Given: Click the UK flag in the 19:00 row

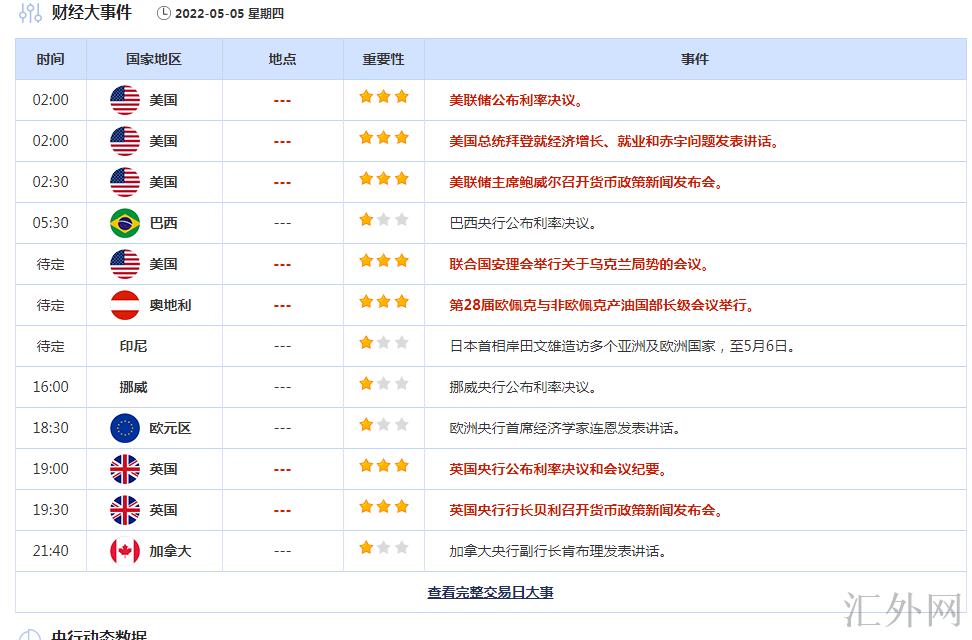Looking at the screenshot, I should point(125,469).
